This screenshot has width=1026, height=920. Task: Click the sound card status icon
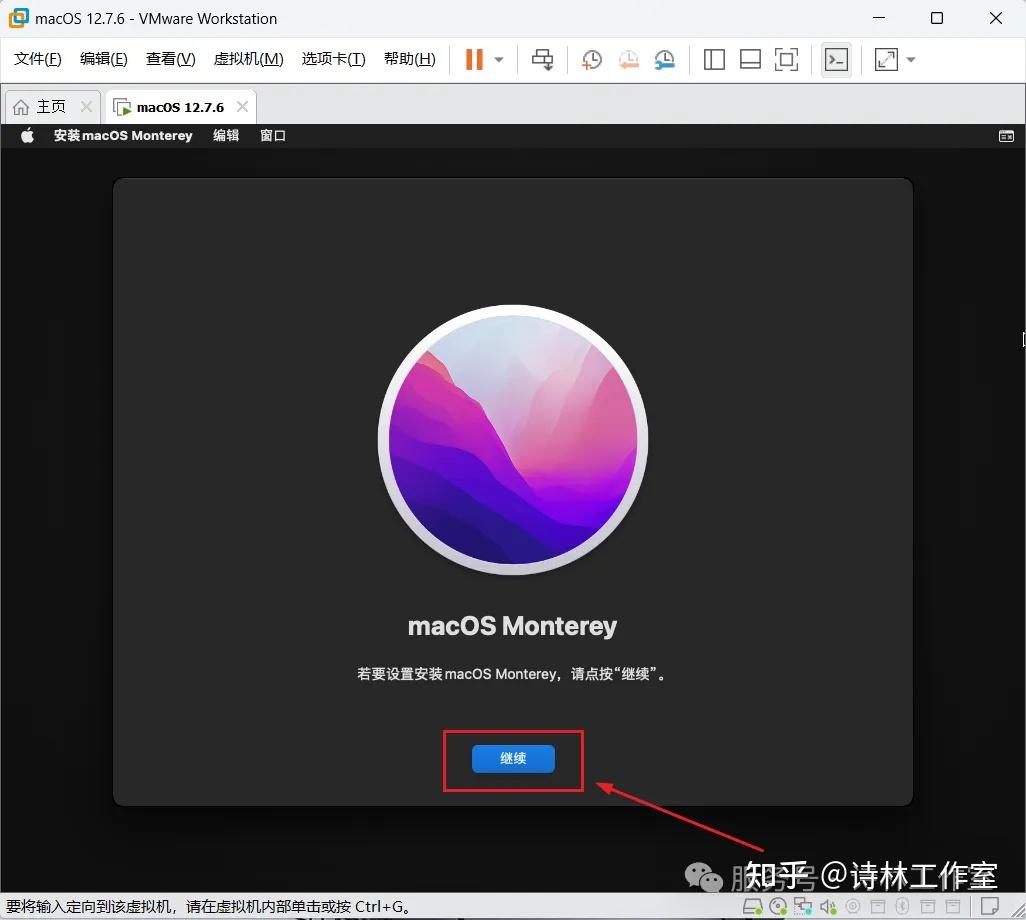[x=828, y=906]
